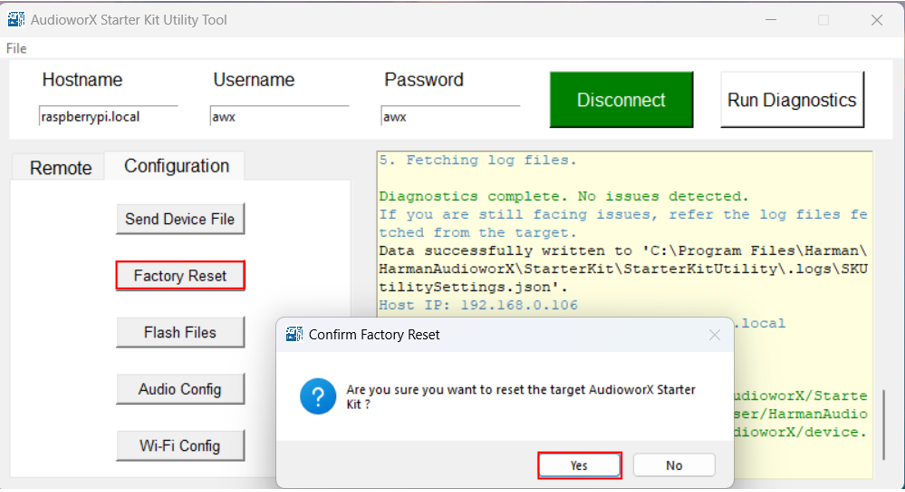Click the green Disconnect button
Image resolution: width=905 pixels, height=492 pixels.
[622, 100]
